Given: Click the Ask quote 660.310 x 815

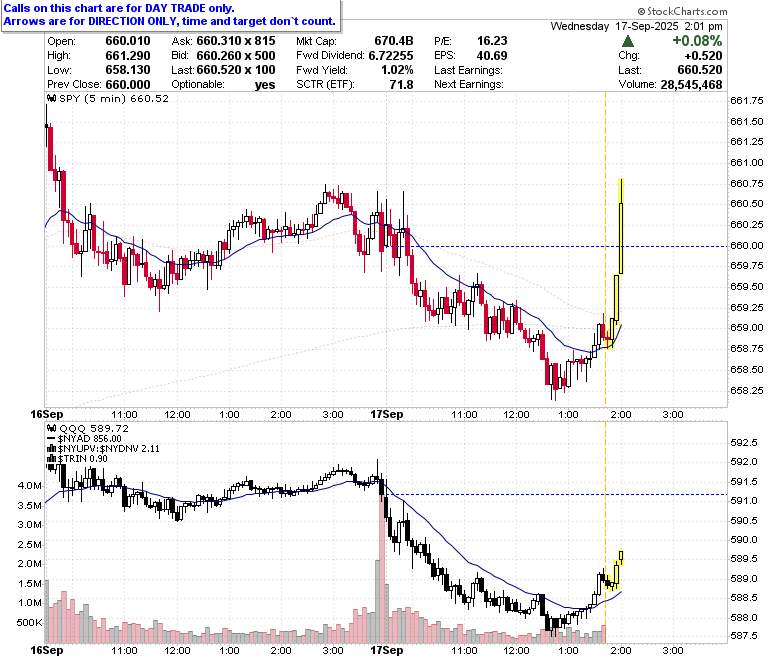Looking at the screenshot, I should pyautogui.click(x=236, y=41).
